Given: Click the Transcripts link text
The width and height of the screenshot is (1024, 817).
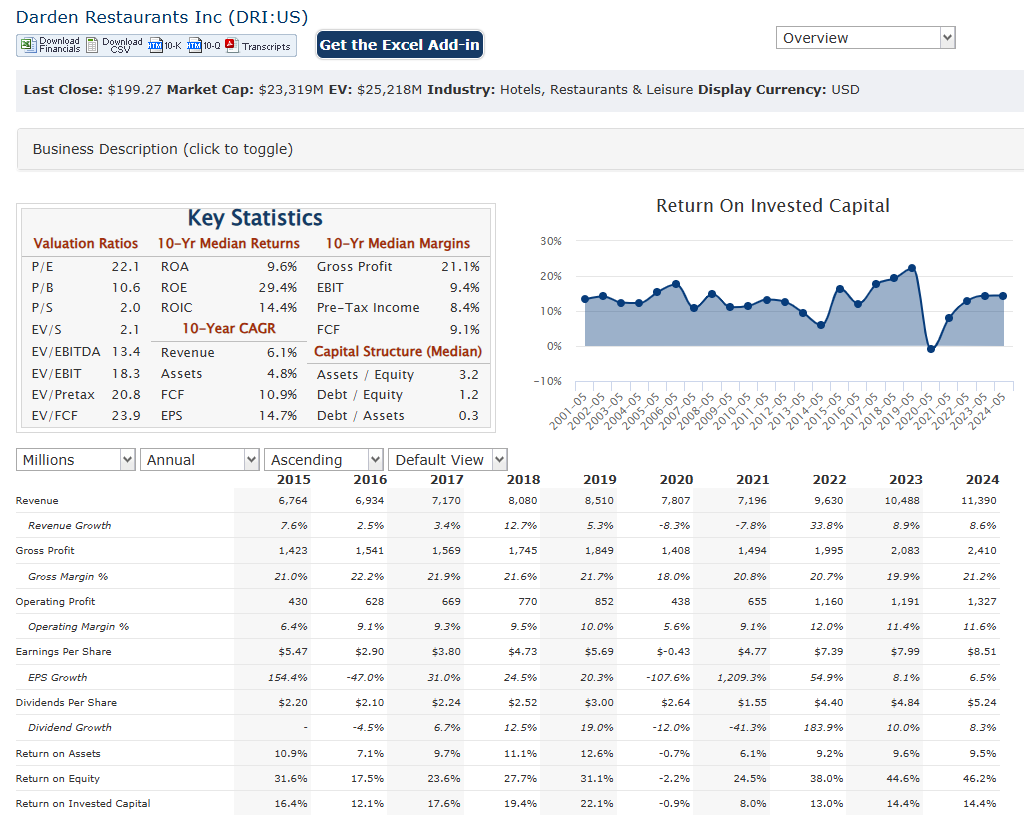Looking at the screenshot, I should click(x=266, y=46).
